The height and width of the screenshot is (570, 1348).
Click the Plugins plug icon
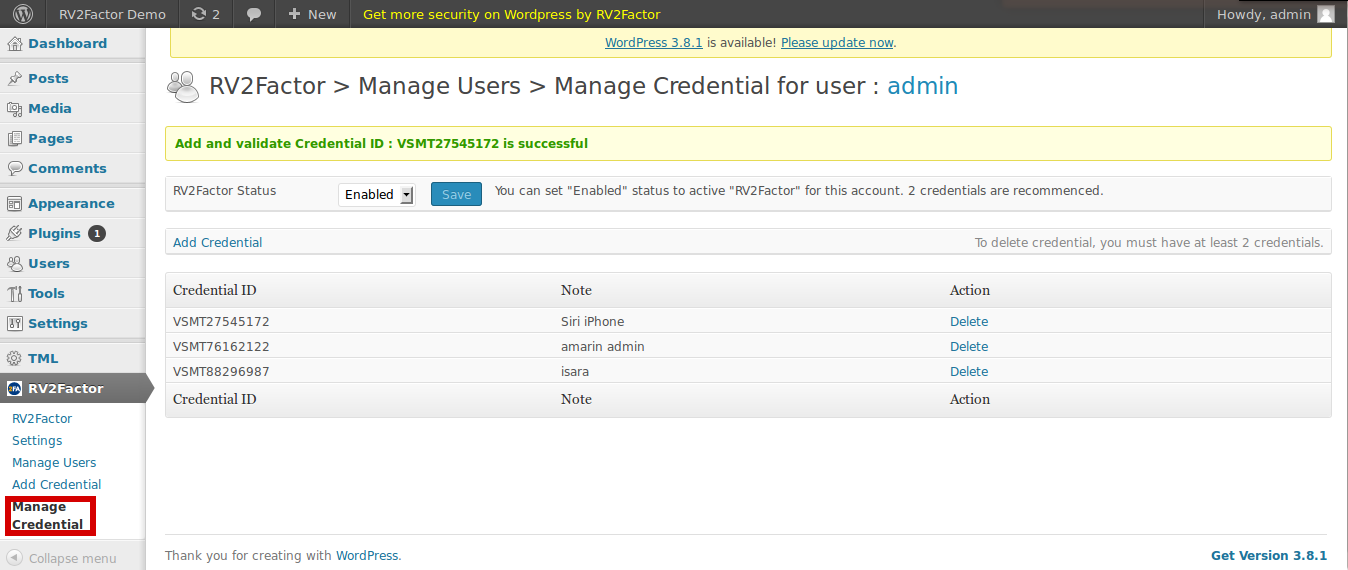15,233
